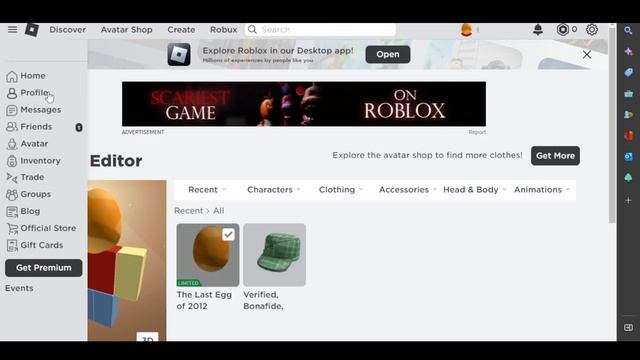Click the Recent breadcrumb link
This screenshot has width=640, height=360.
[188, 211]
